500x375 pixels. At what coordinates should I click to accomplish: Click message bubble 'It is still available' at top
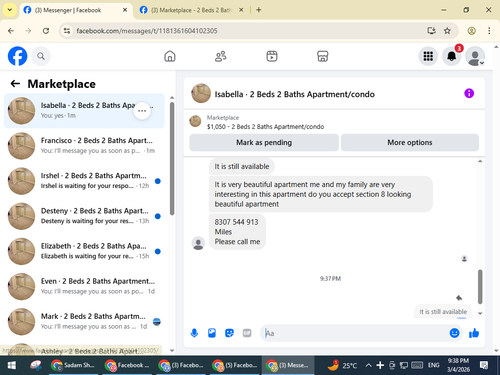[242, 166]
